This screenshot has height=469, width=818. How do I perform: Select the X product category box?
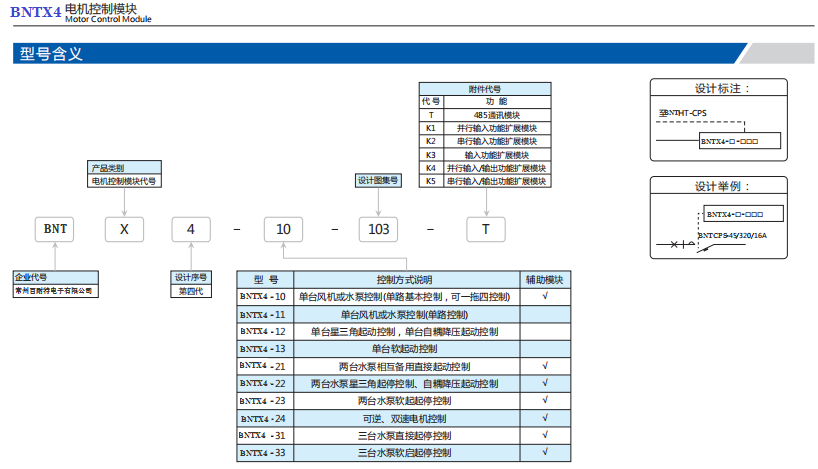[124, 229]
